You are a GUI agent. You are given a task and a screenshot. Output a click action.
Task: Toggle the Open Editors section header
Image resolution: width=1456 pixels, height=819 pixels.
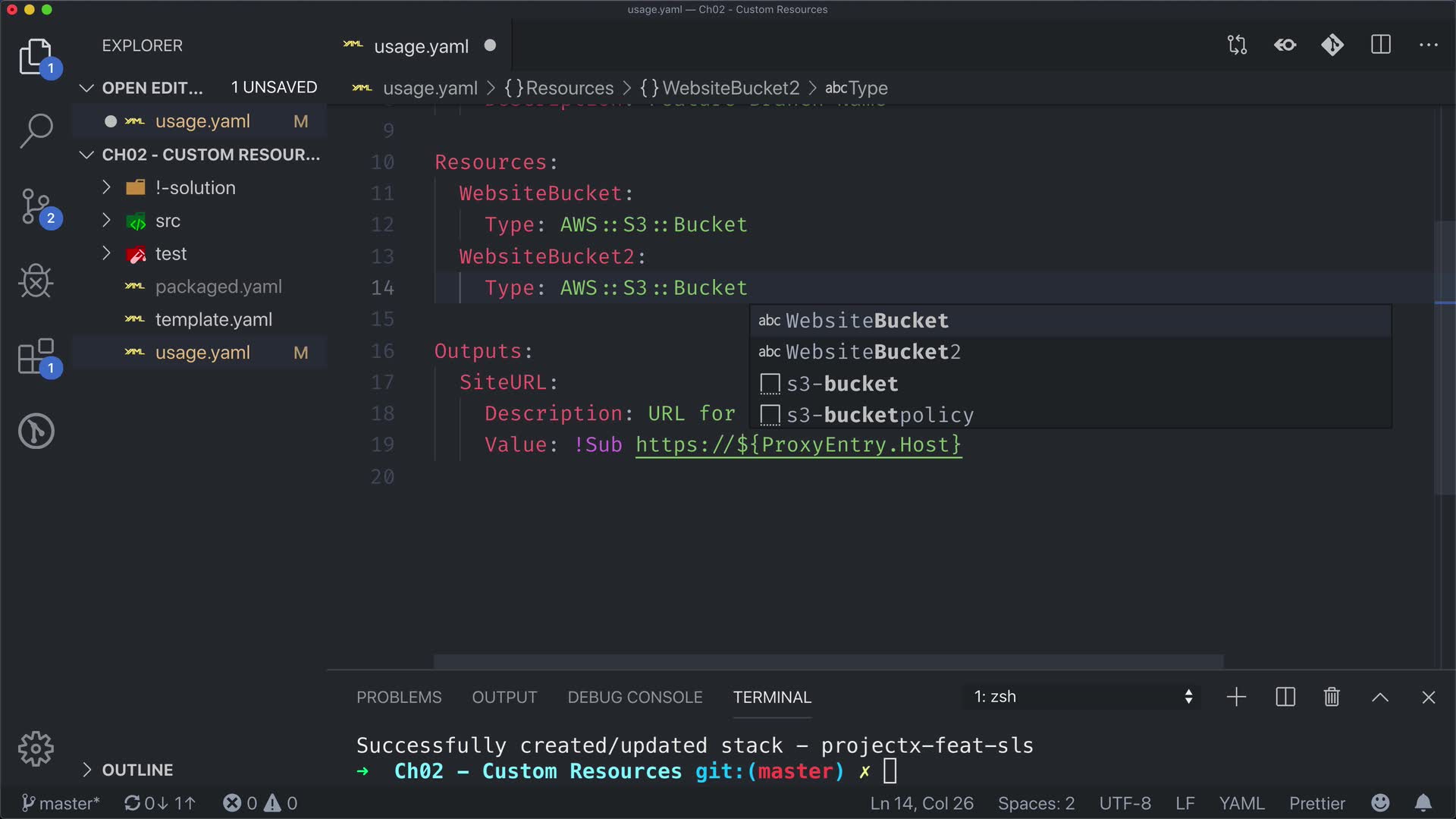(x=152, y=88)
